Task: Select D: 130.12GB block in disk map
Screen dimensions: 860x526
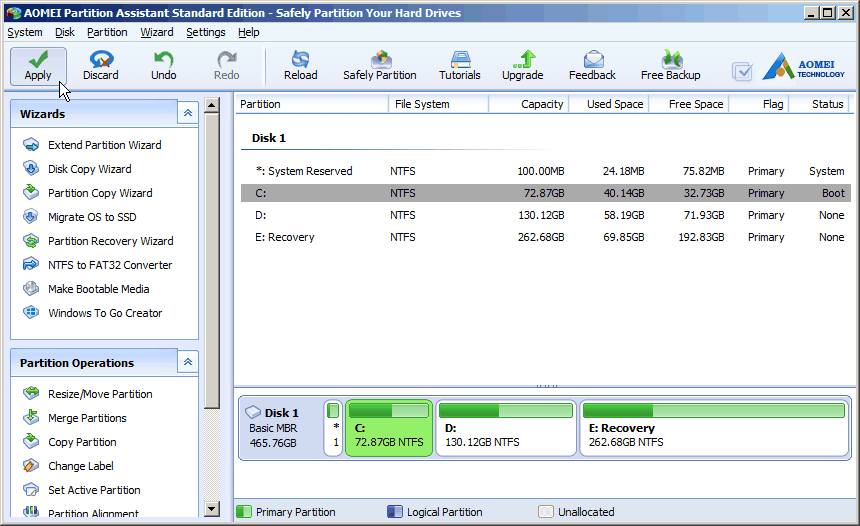Action: [x=506, y=428]
